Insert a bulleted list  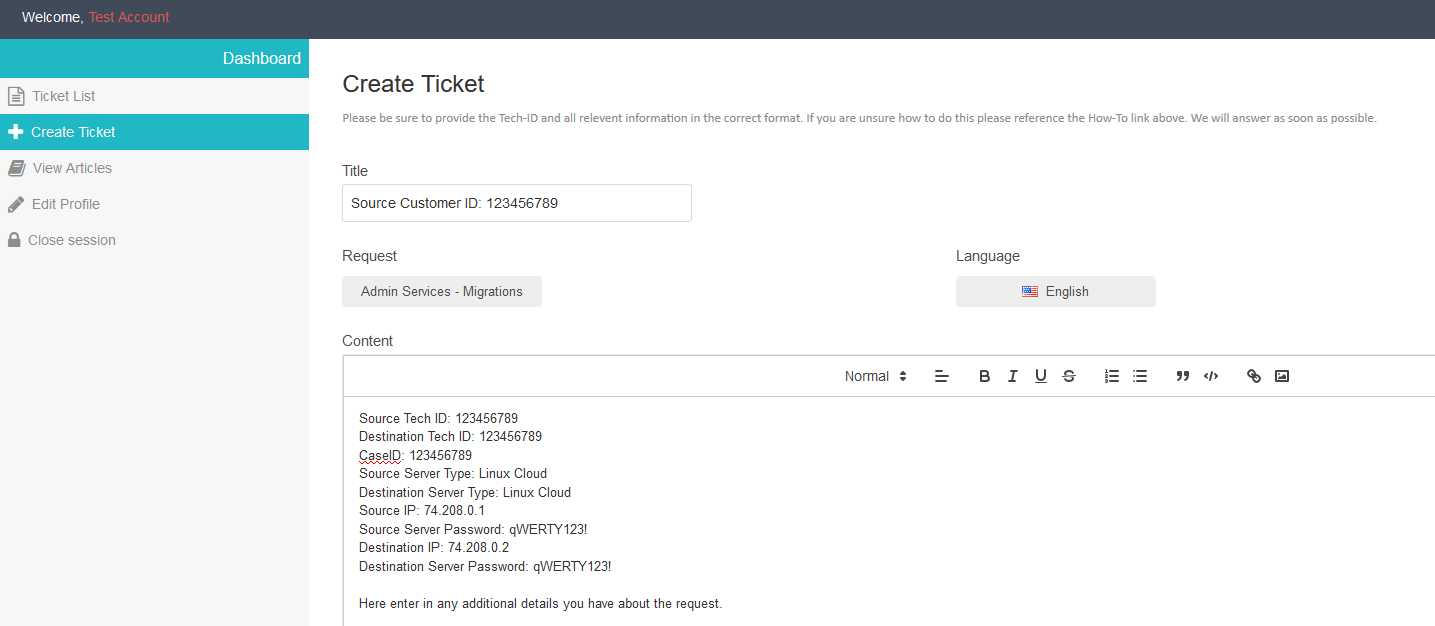tap(1139, 376)
